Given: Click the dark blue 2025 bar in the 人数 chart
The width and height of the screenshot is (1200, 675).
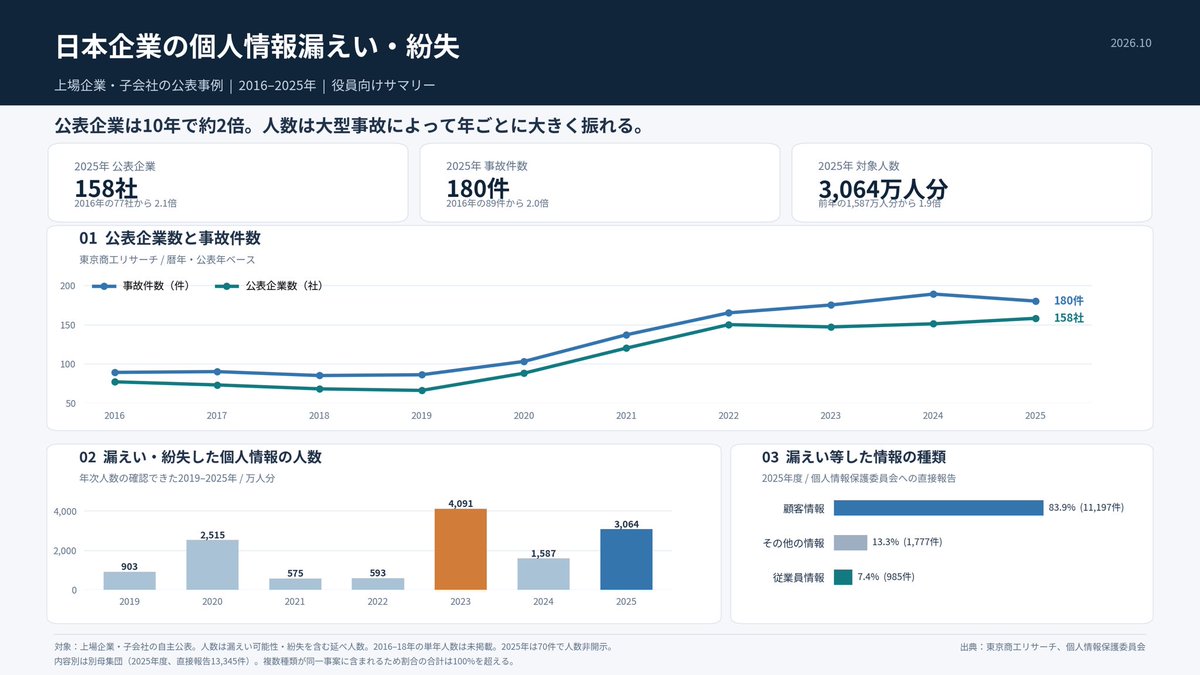Looking at the screenshot, I should [626, 559].
